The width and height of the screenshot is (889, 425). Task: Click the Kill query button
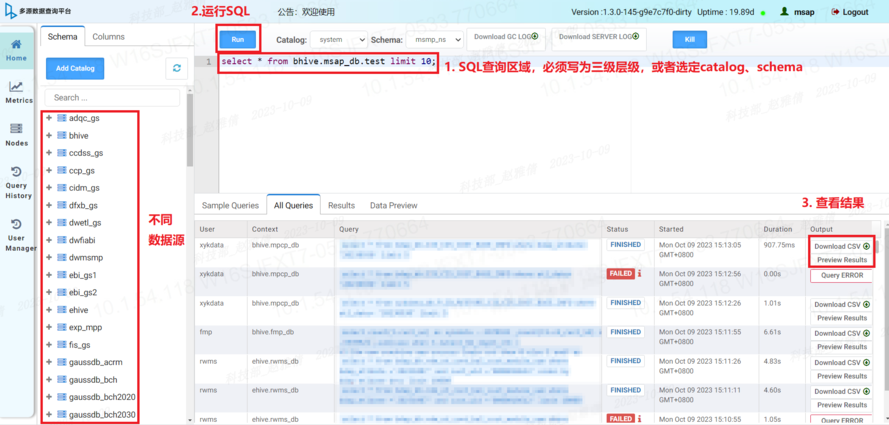click(689, 40)
